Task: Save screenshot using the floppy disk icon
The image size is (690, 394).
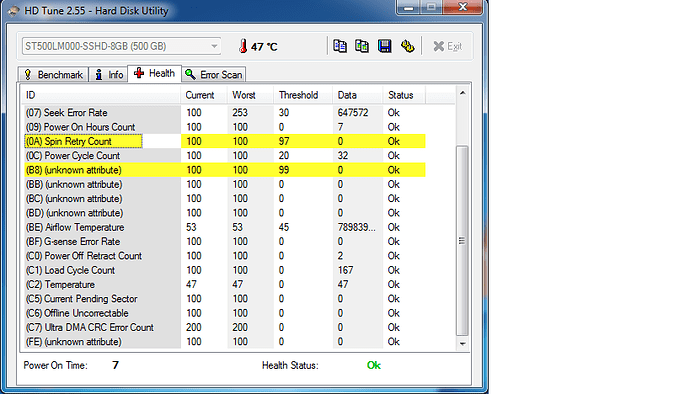Action: pyautogui.click(x=385, y=46)
